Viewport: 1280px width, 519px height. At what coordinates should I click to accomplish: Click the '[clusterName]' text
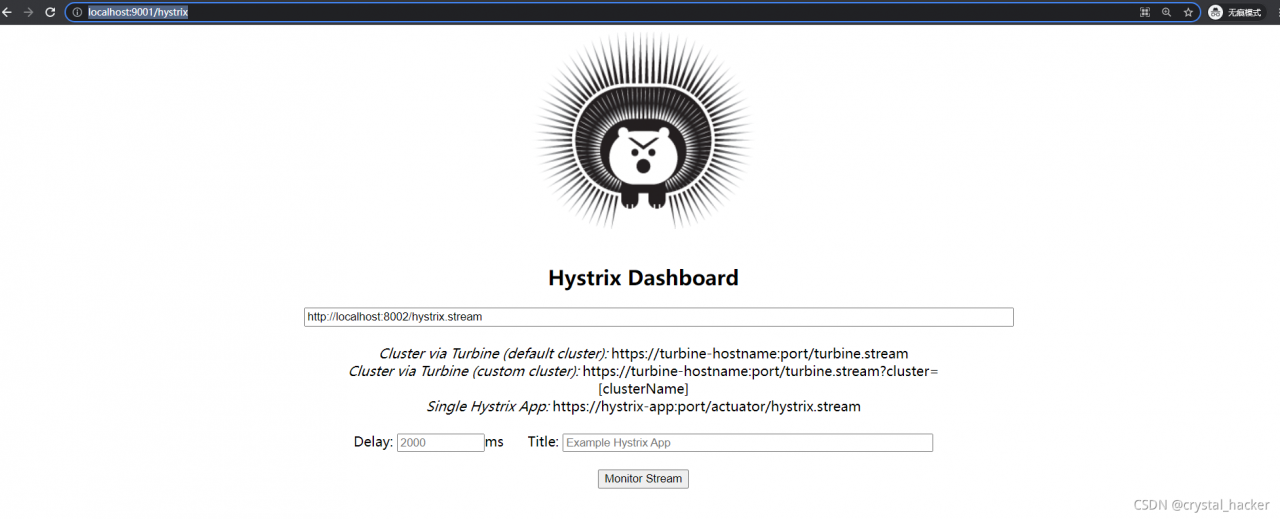tap(643, 389)
